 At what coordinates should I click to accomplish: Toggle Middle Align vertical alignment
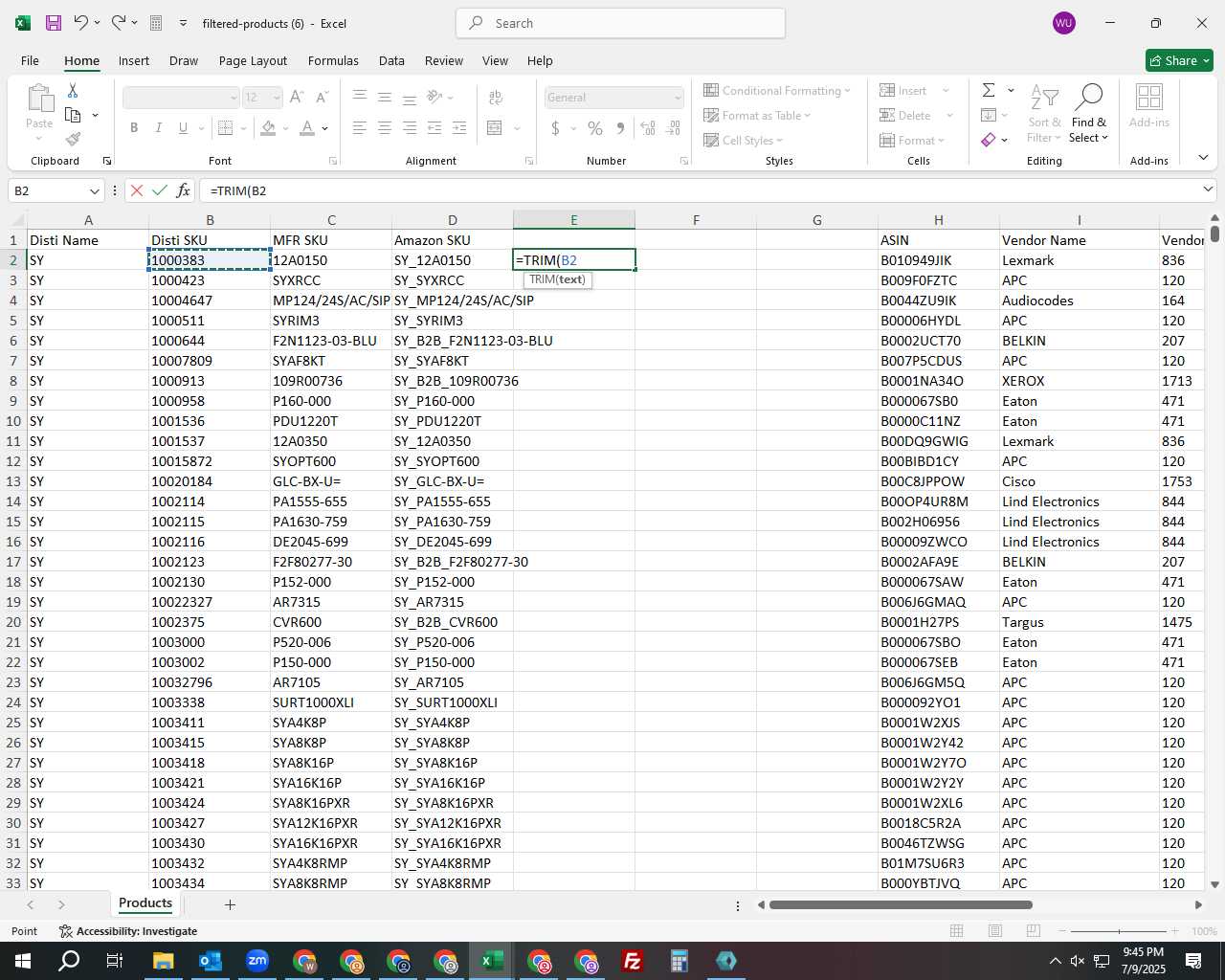(x=385, y=98)
